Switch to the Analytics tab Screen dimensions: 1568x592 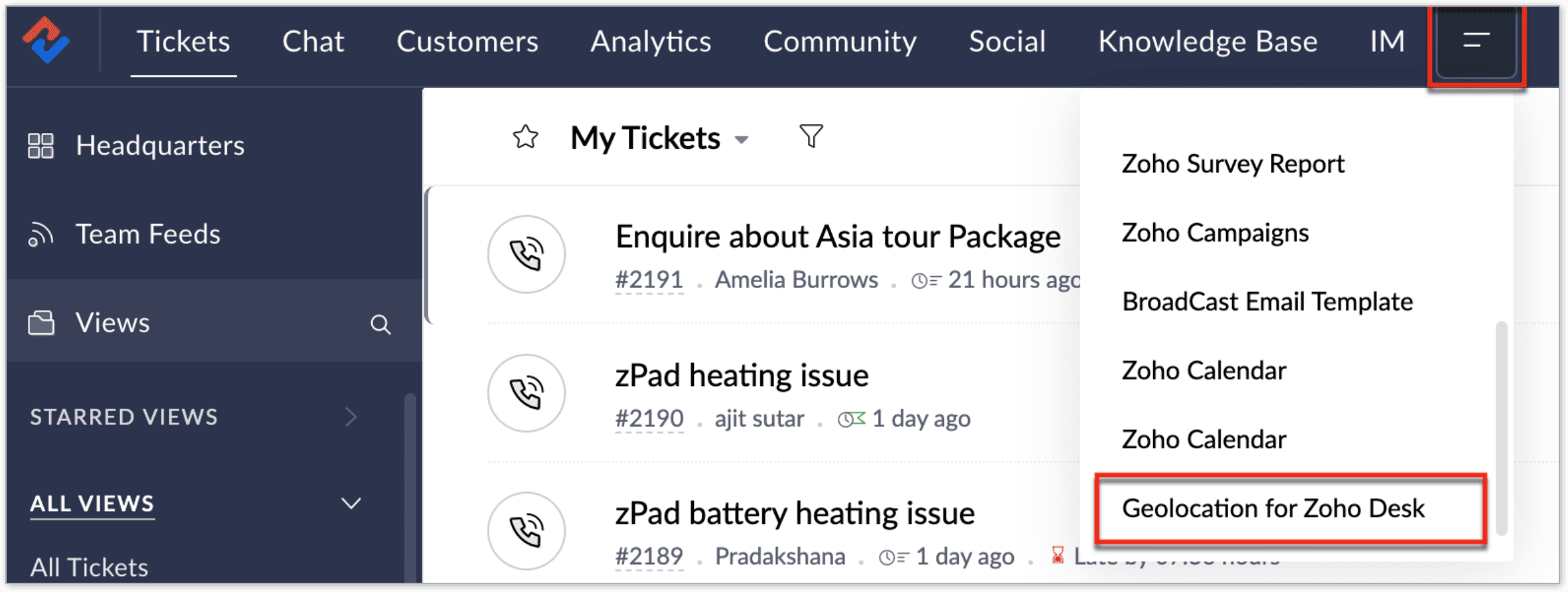pos(650,41)
